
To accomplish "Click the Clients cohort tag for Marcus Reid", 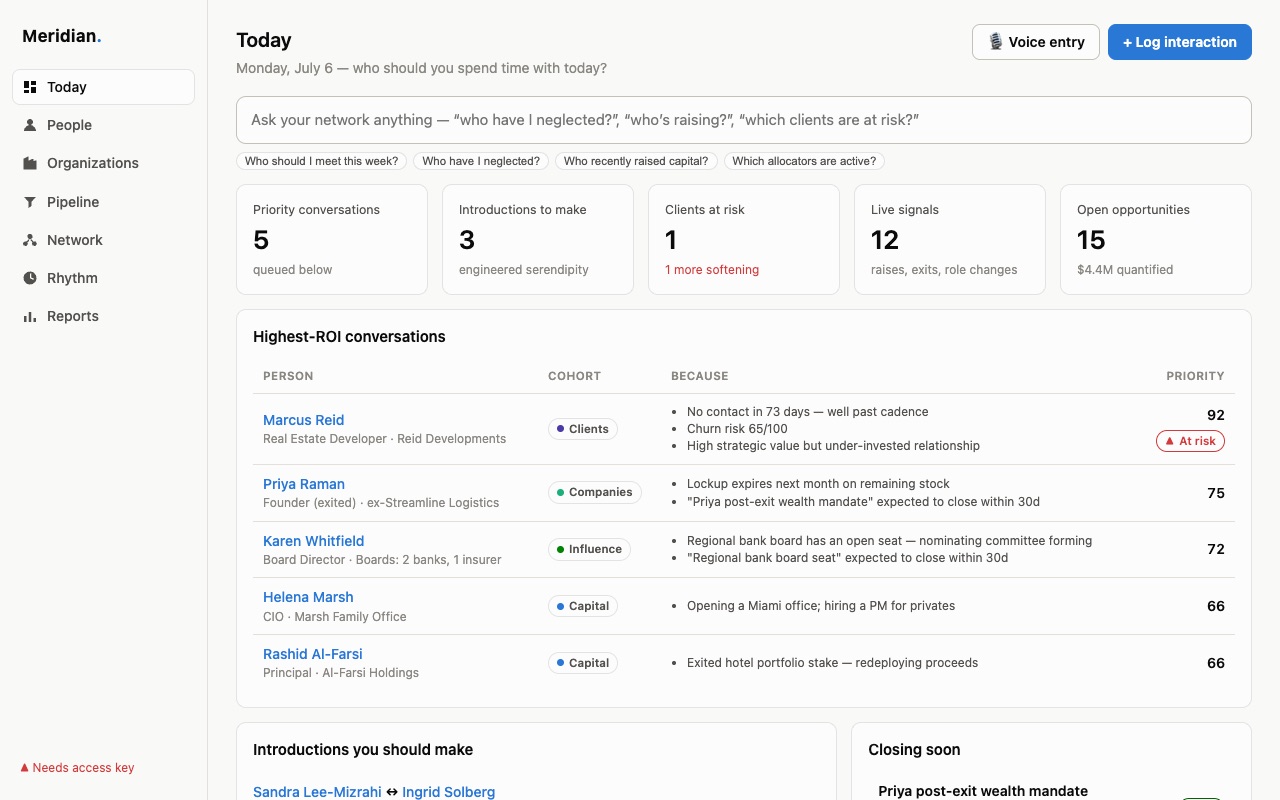I will (583, 429).
